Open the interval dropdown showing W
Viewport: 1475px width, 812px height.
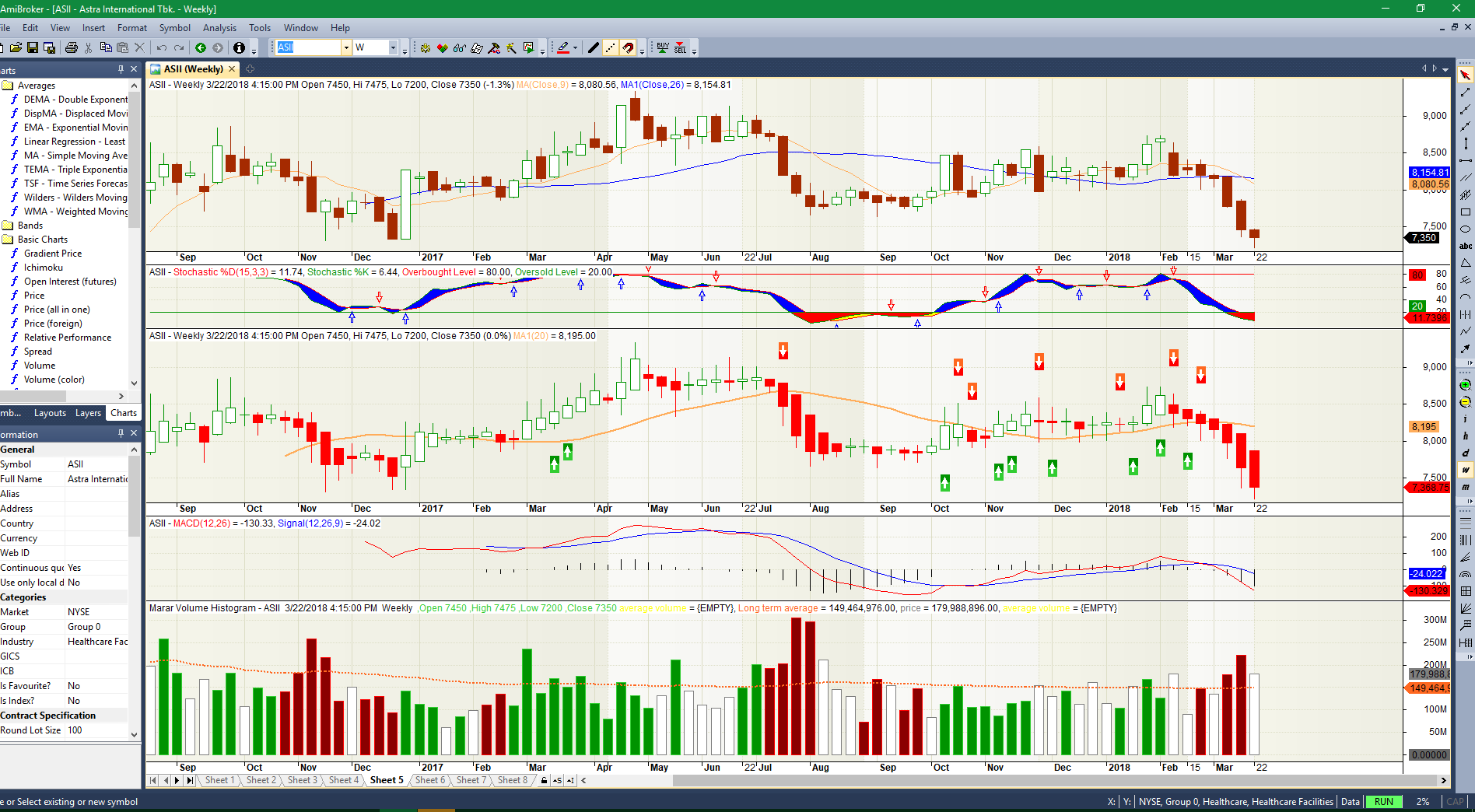(x=393, y=47)
